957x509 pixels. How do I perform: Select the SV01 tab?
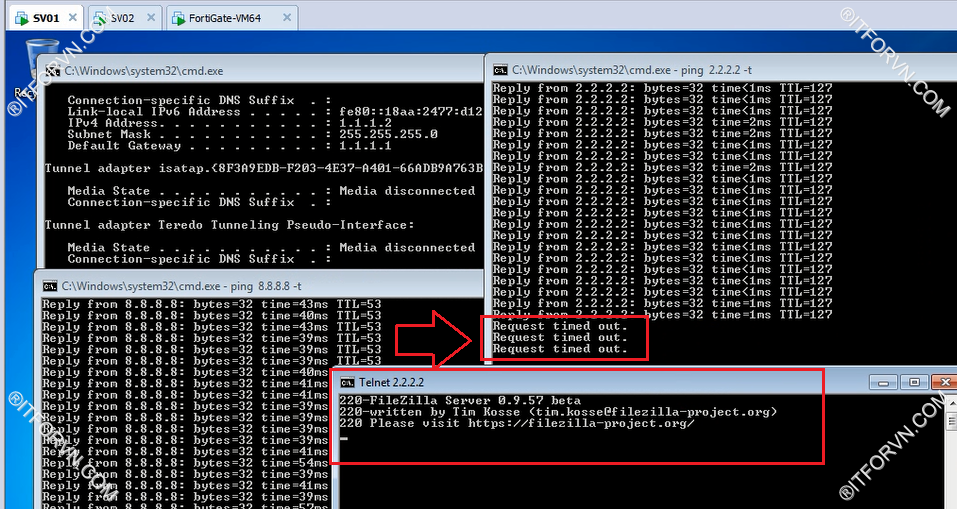[x=46, y=18]
